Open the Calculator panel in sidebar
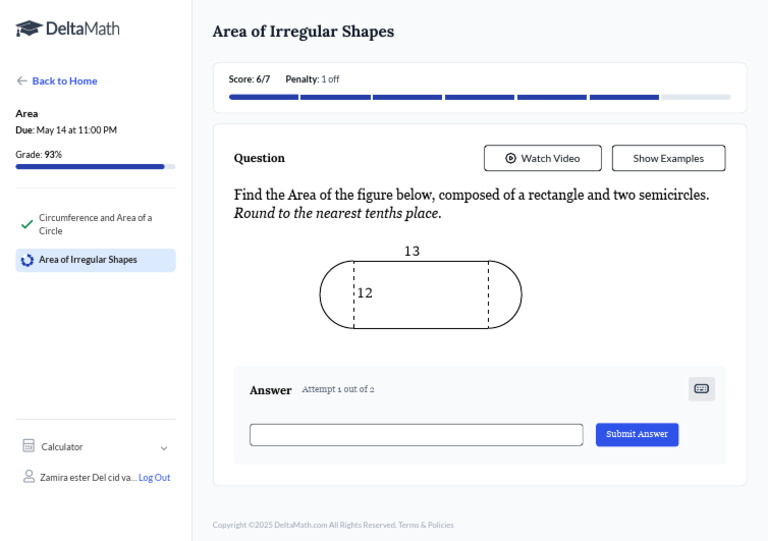 (62, 447)
